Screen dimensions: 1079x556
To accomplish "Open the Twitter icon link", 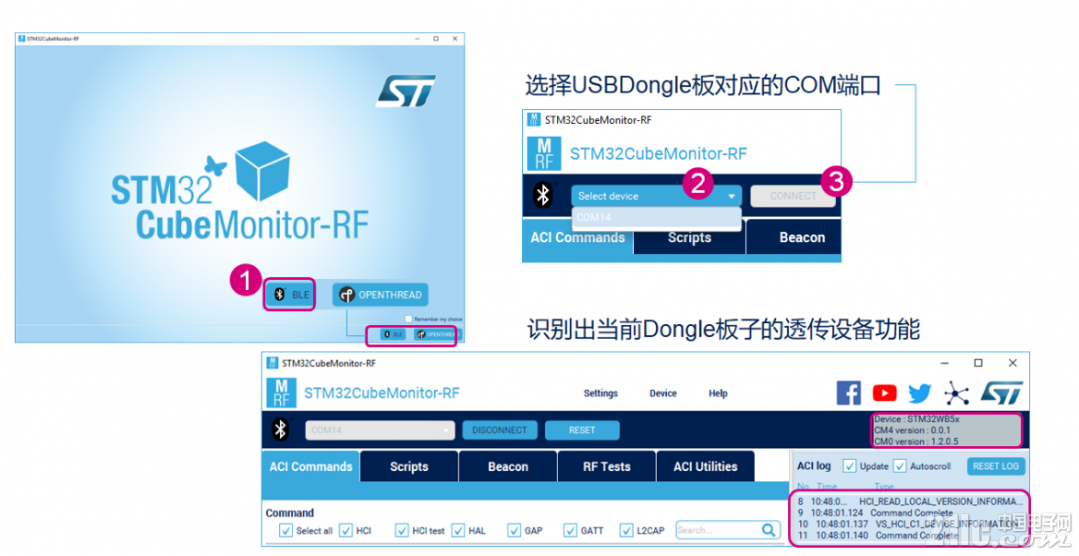I will pyautogui.click(x=919, y=394).
